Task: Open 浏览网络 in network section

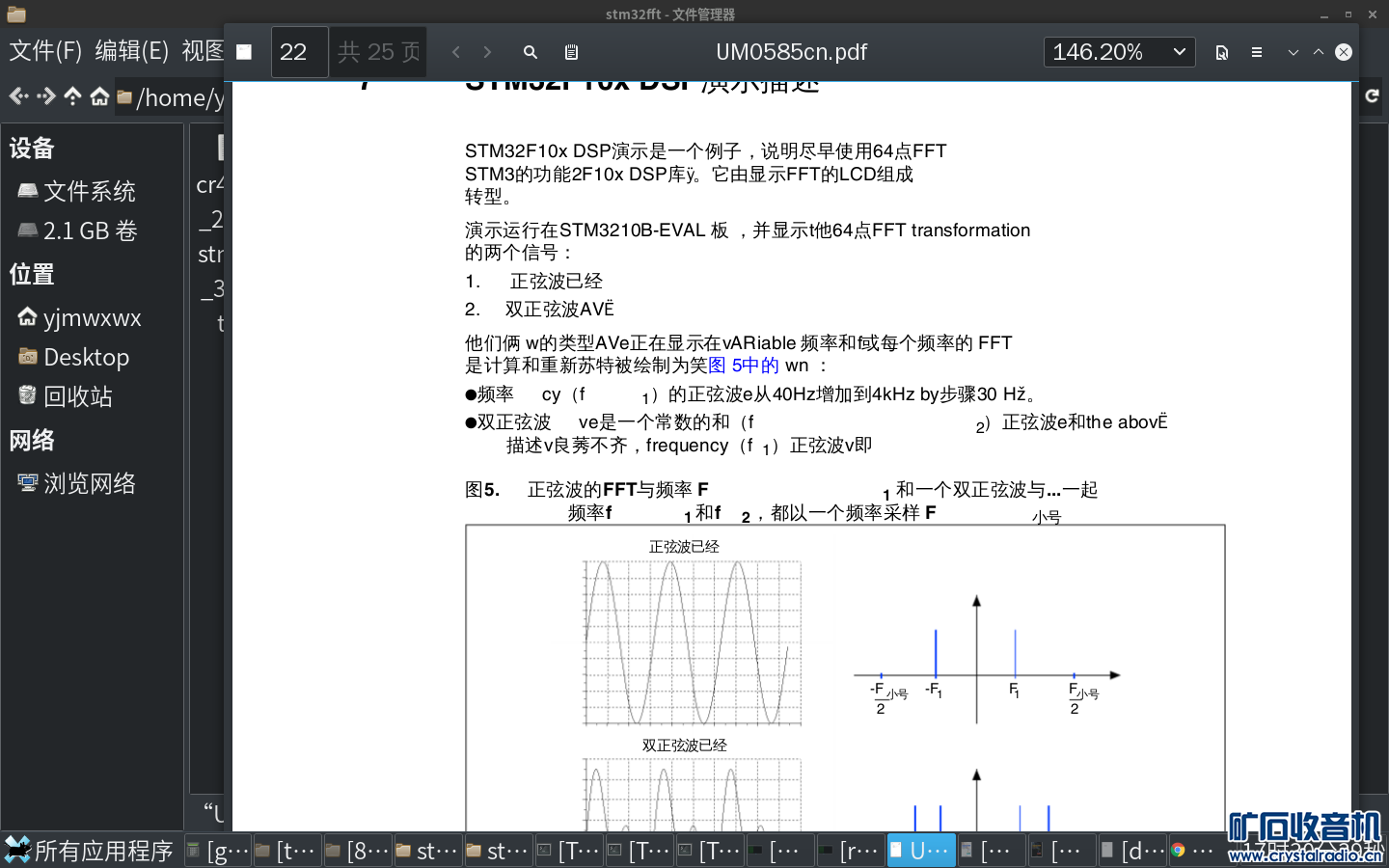Action: pyautogui.click(x=92, y=483)
